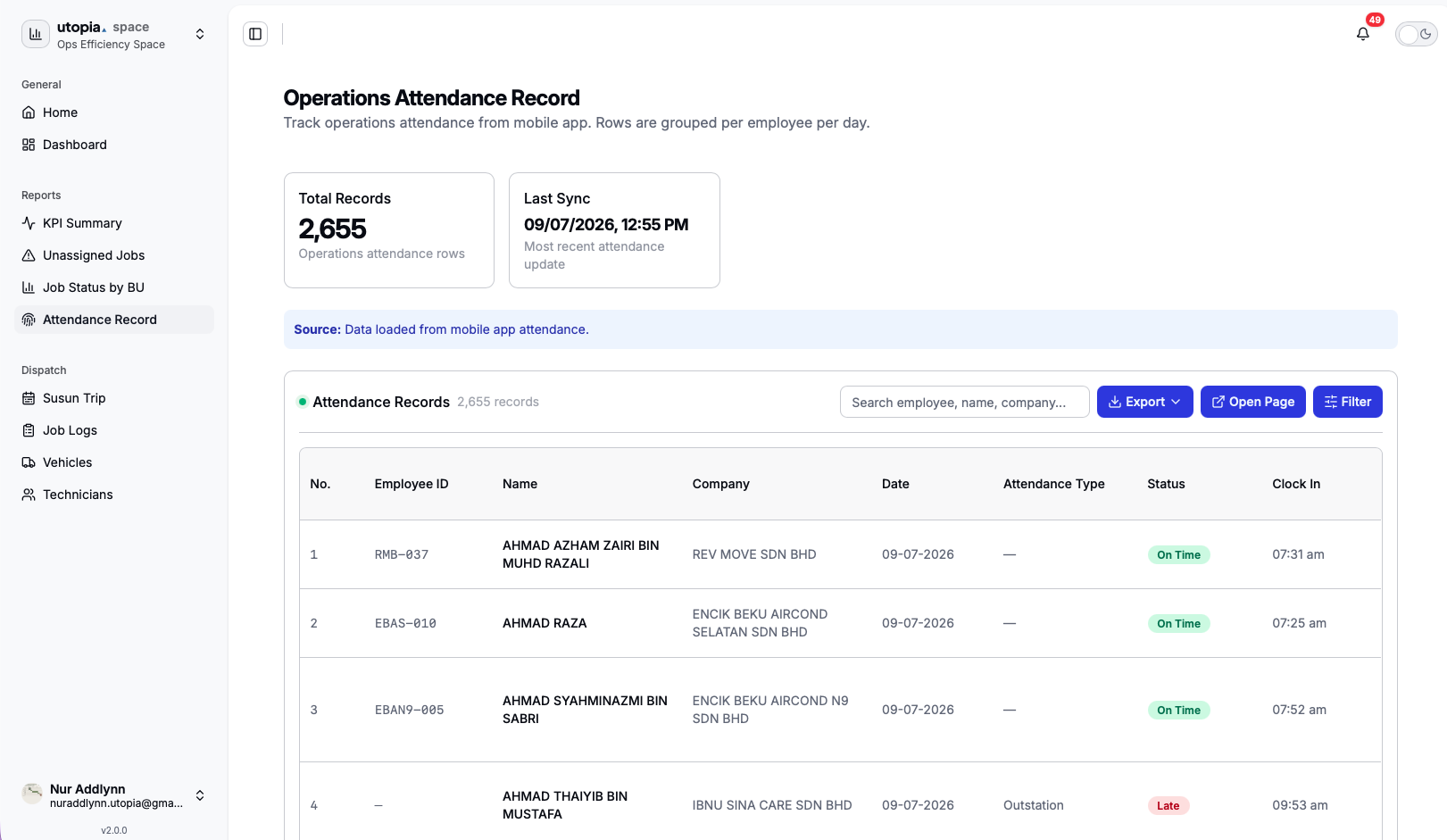Click the search employee input field
Viewport: 1447px width, 840px height.
click(x=964, y=402)
